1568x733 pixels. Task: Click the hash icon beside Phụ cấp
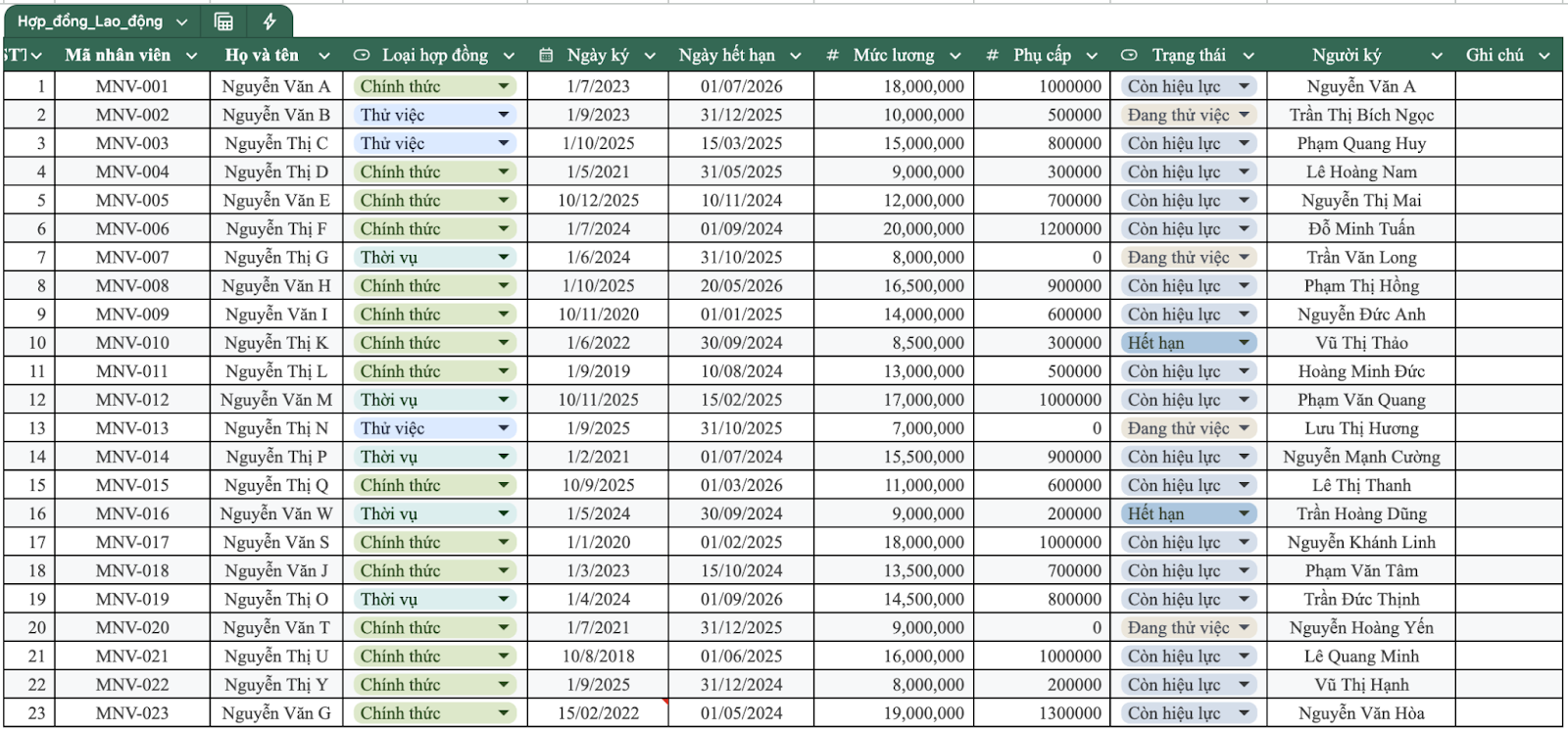(992, 56)
